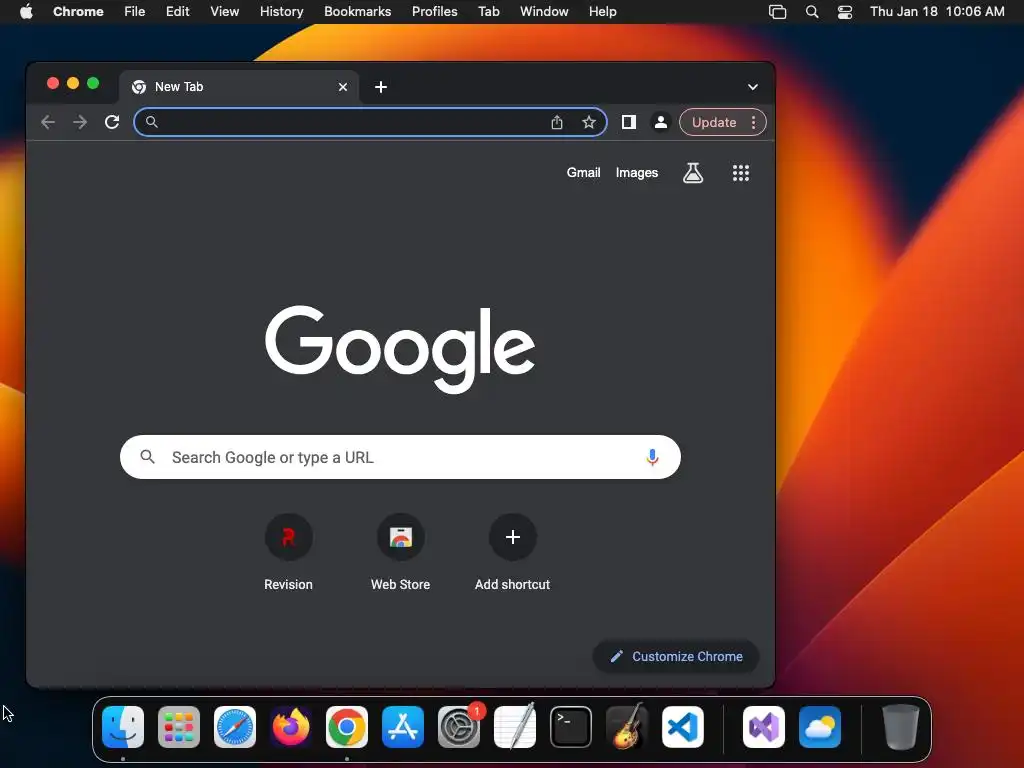Click Customize Chrome button
This screenshot has width=1024, height=768.
click(676, 656)
